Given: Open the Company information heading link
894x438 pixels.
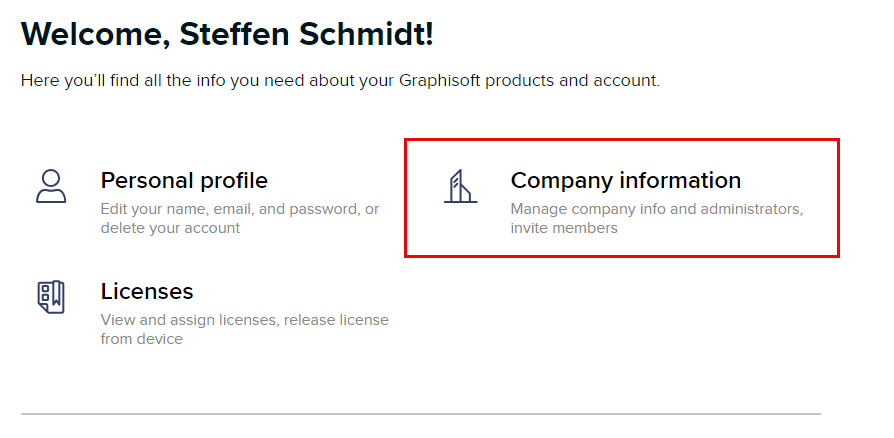Looking at the screenshot, I should (625, 181).
